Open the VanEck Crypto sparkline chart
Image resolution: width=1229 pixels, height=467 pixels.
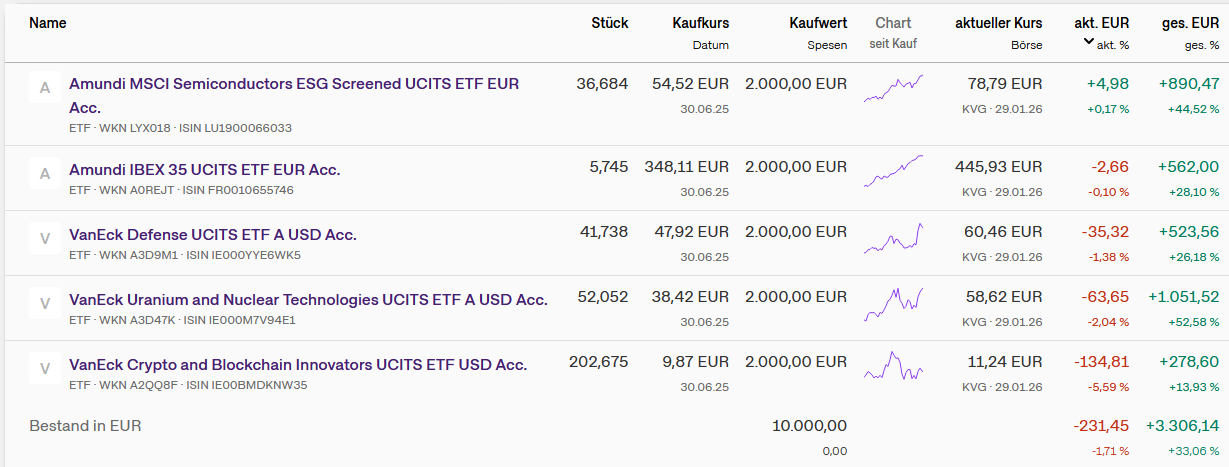click(x=893, y=367)
